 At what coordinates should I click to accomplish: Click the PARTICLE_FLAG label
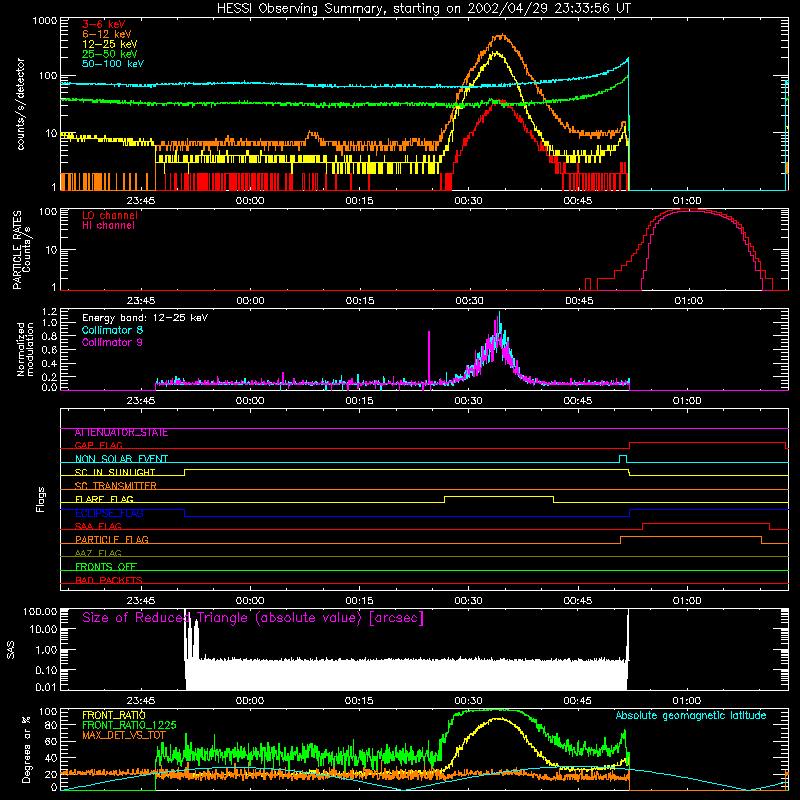pos(112,540)
